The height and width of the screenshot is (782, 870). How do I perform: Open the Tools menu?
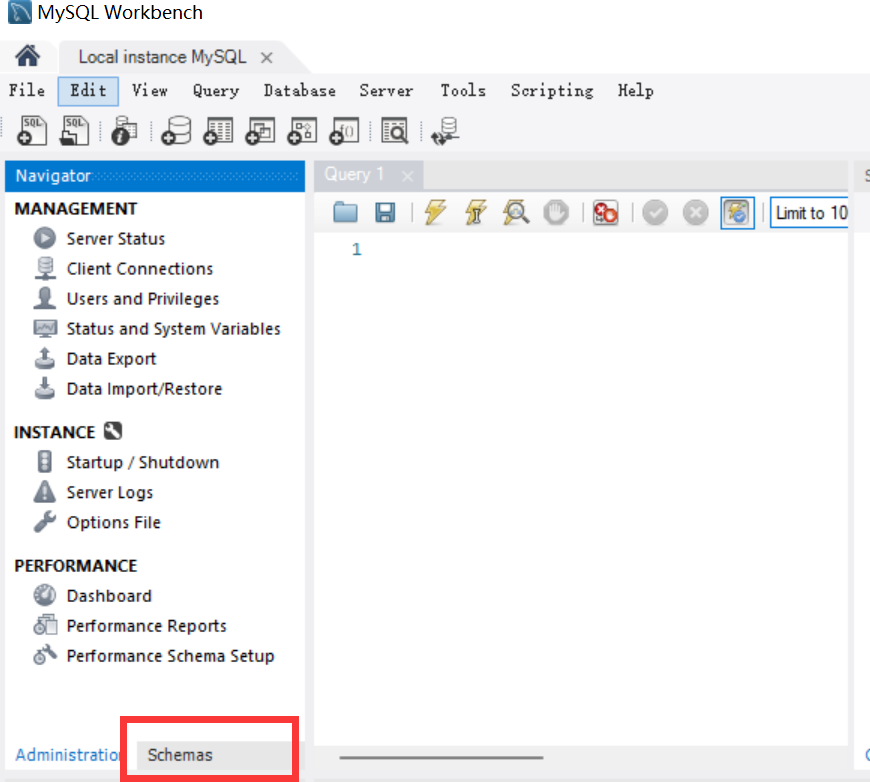coord(463,90)
